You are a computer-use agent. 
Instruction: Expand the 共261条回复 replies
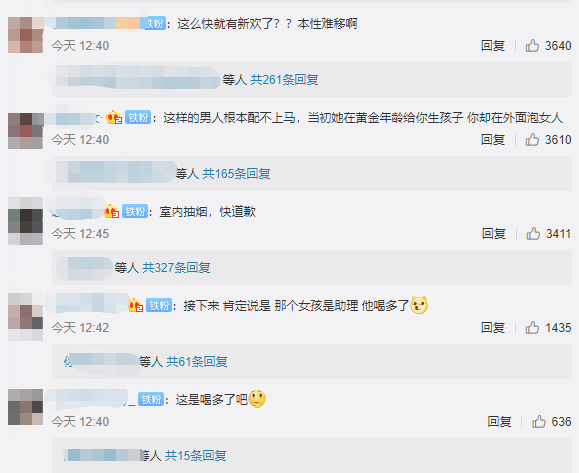coord(284,79)
